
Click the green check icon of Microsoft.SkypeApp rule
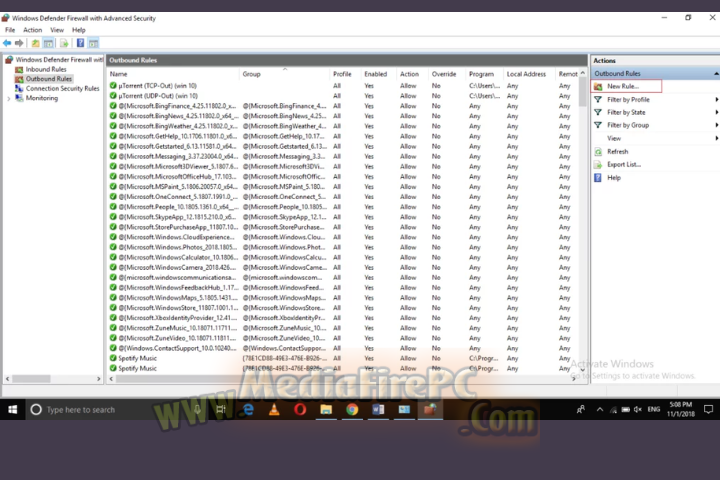(x=113, y=217)
